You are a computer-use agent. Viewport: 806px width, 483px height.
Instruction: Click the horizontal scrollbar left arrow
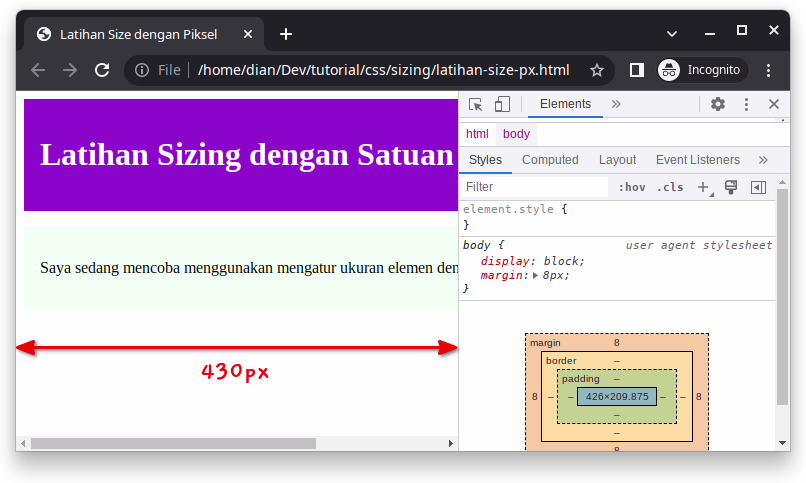tap(23, 443)
